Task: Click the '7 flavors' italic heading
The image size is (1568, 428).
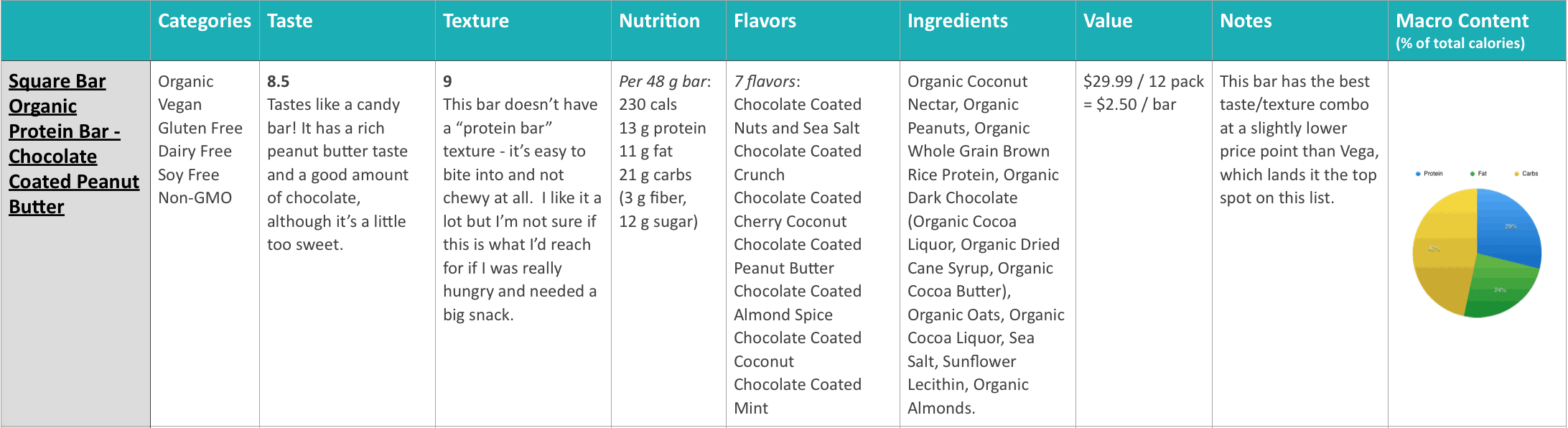Action: tap(765, 82)
